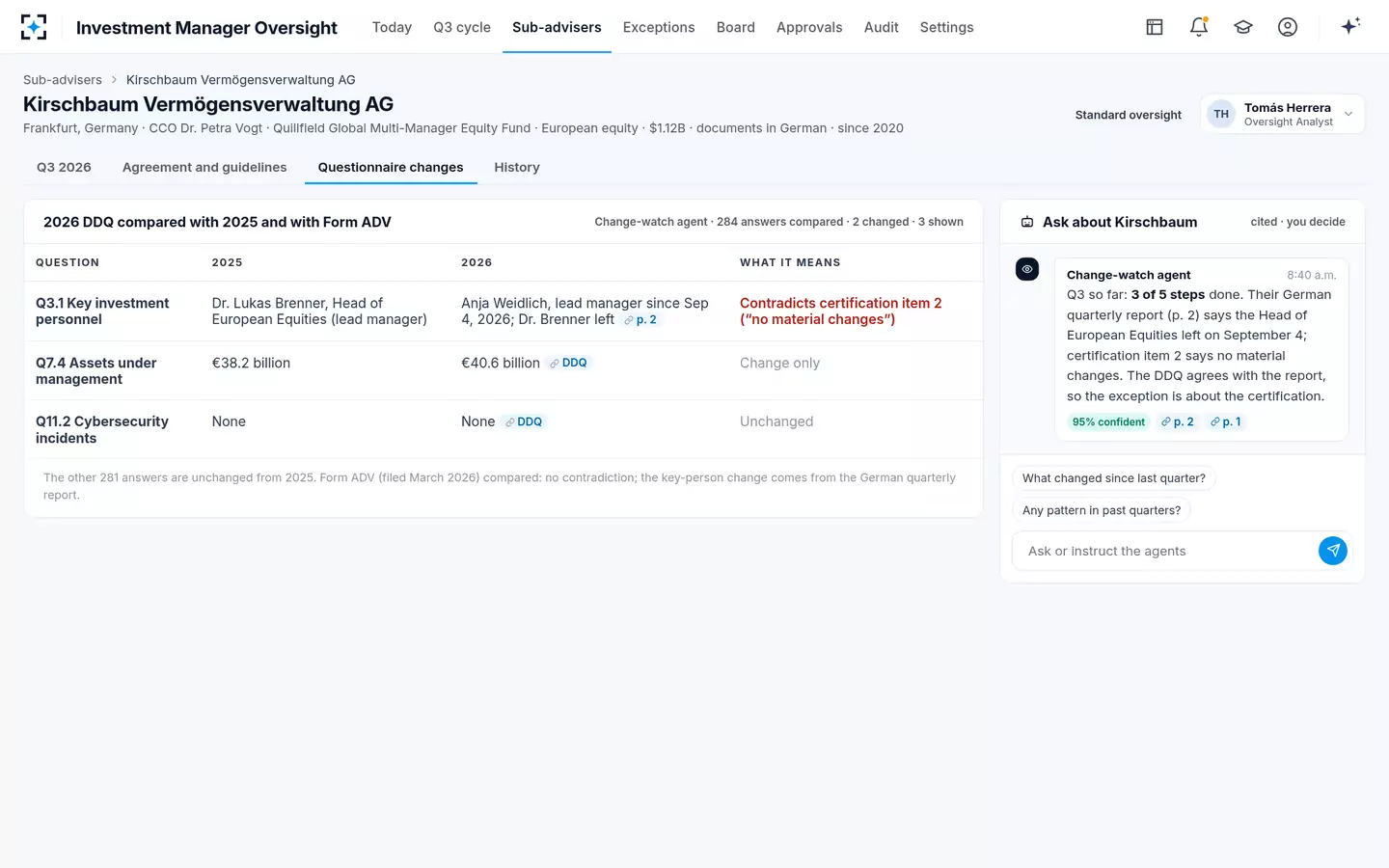This screenshot has height=868, width=1389.
Task: Click the Sub-advisers breadcrumb link
Action: tap(63, 80)
